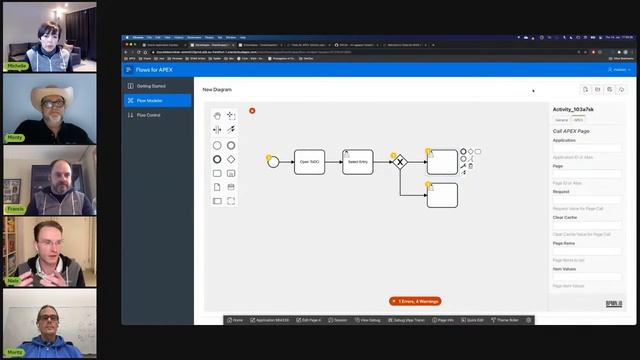Open Flow Control in sidebar
The height and width of the screenshot is (360, 640).
(x=158, y=115)
